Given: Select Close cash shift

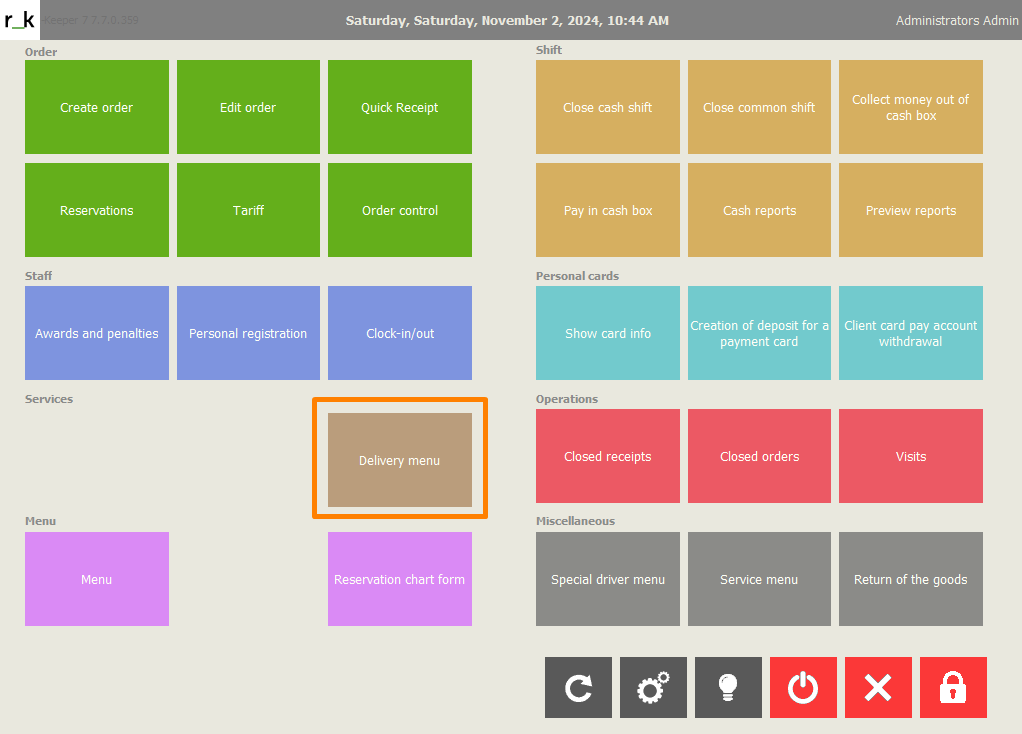Looking at the screenshot, I should point(608,107).
